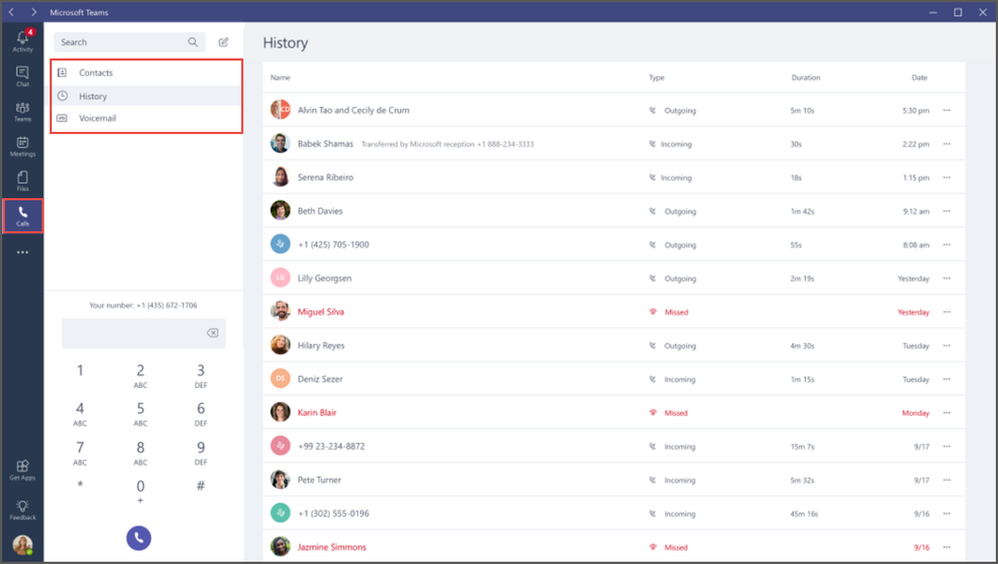The width and height of the screenshot is (998, 564).
Task: Select Miguel Silva missed call
Action: coord(614,312)
